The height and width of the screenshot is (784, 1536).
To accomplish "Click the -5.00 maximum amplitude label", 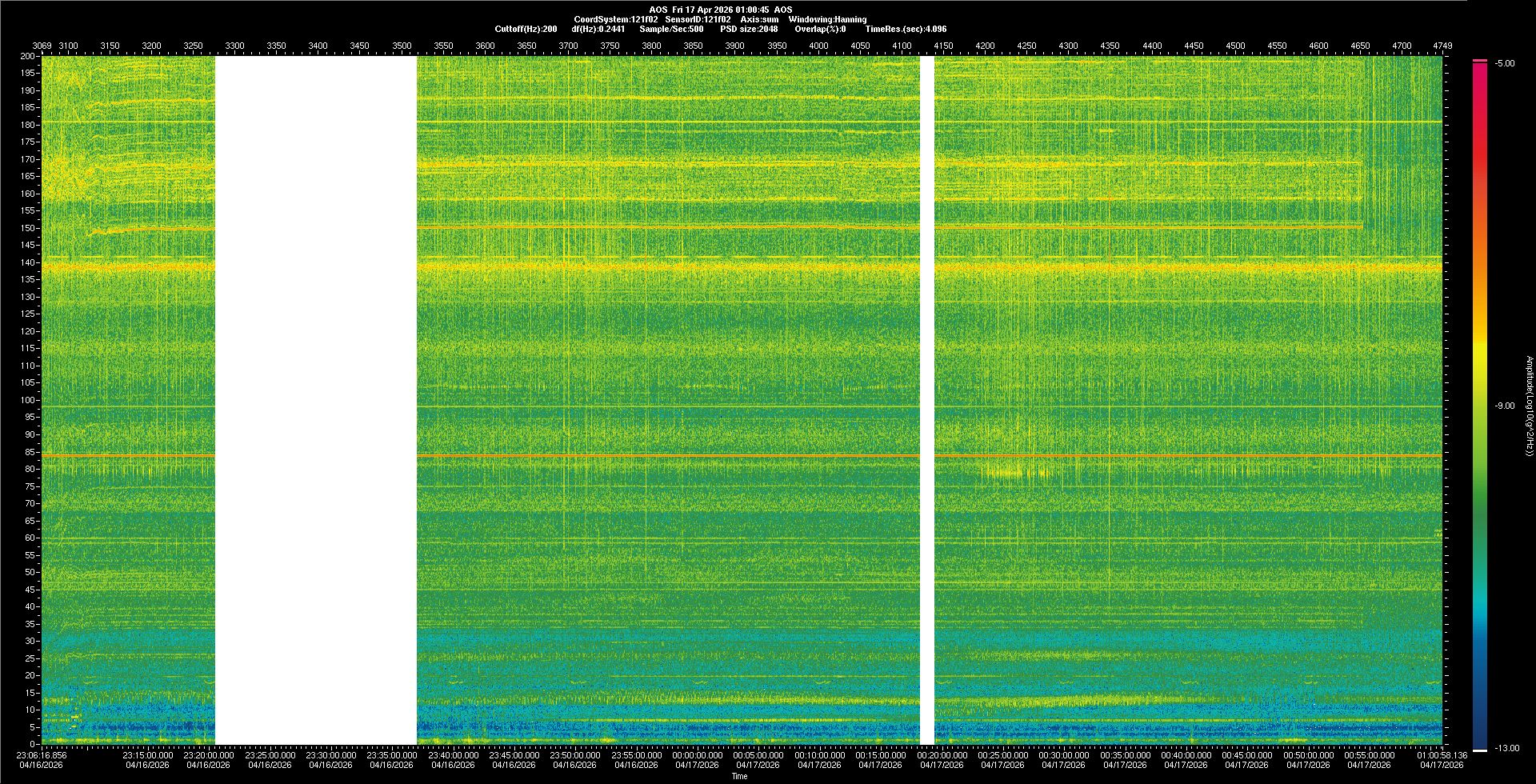I will [1504, 64].
